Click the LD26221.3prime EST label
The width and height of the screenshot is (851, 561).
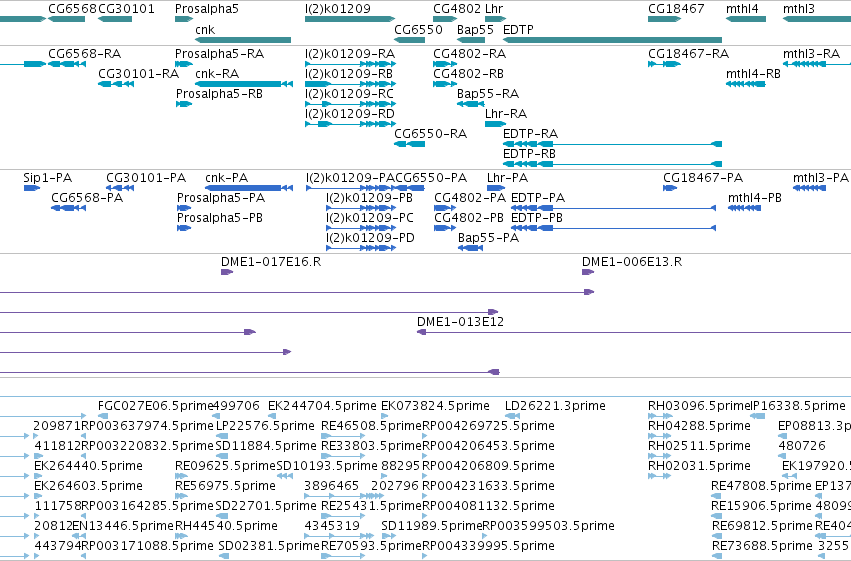point(555,406)
